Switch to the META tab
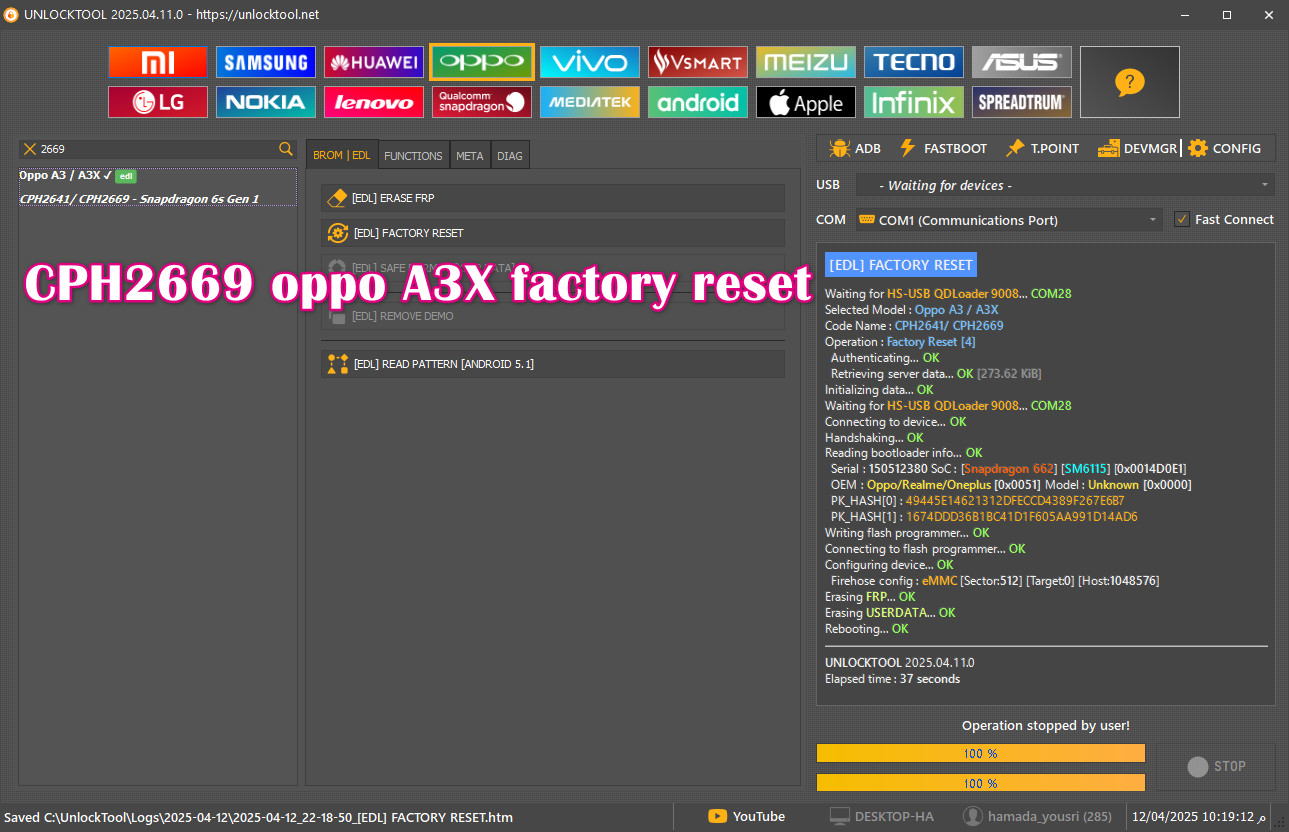Viewport: 1289px width, 832px height. coord(469,155)
